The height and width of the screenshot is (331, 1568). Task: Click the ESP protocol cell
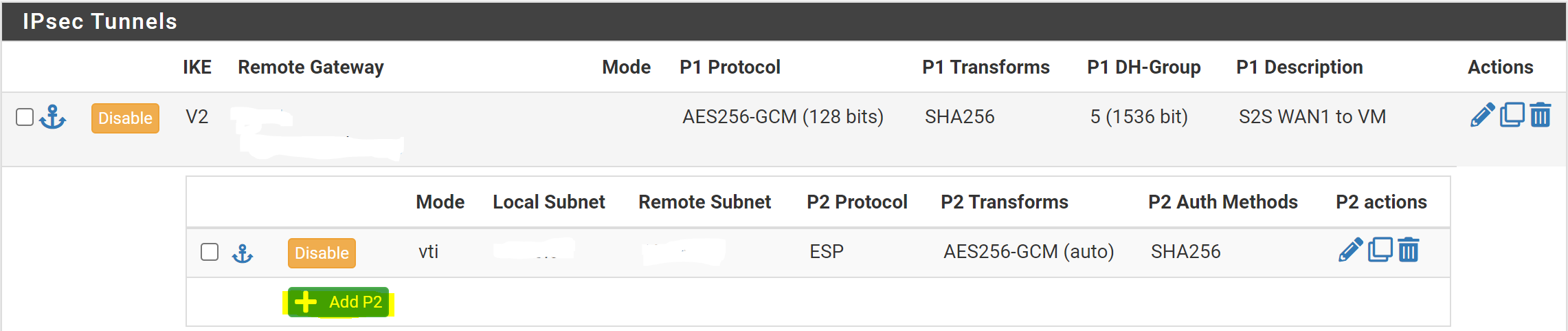[826, 252]
